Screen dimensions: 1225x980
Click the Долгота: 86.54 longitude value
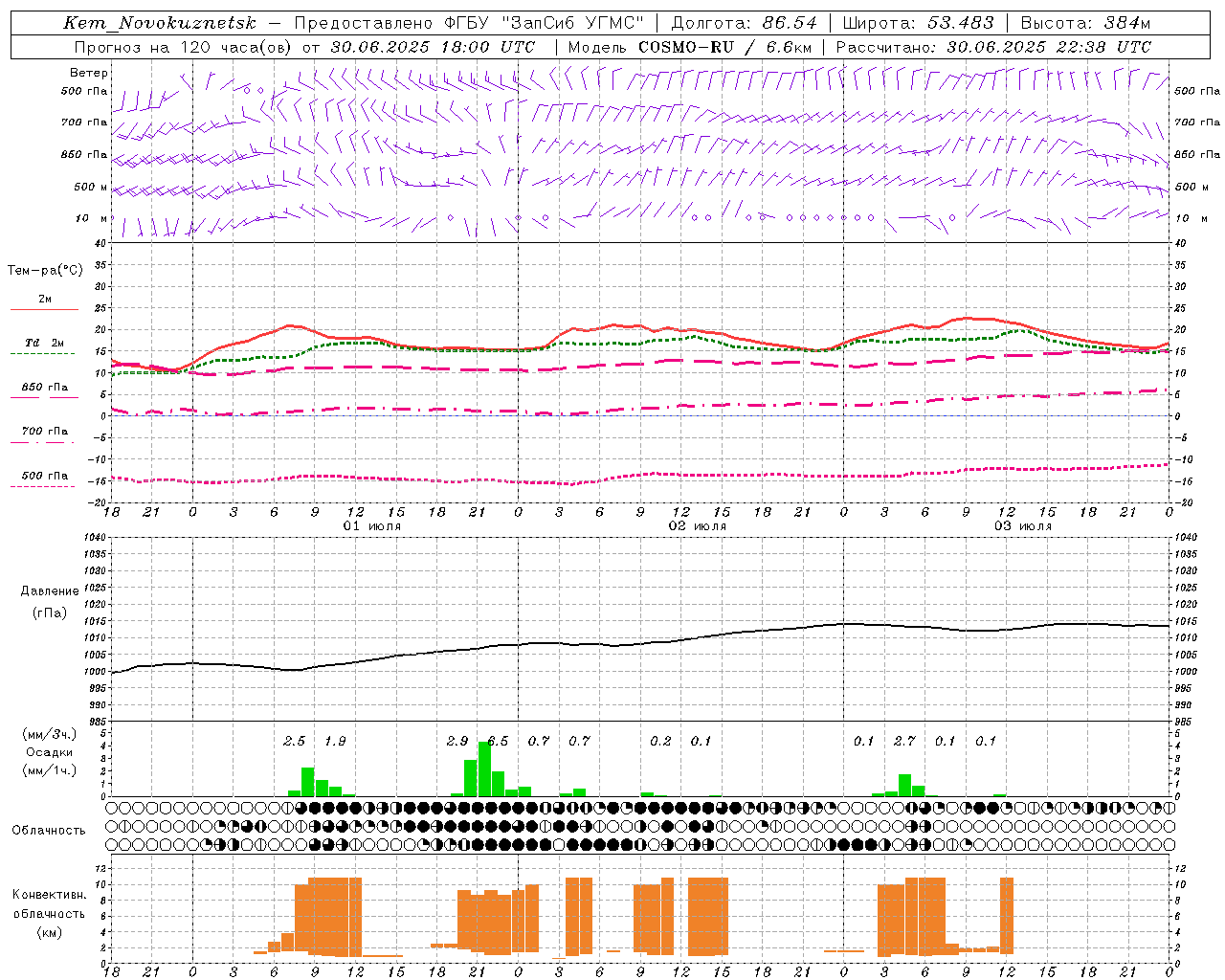(745, 23)
